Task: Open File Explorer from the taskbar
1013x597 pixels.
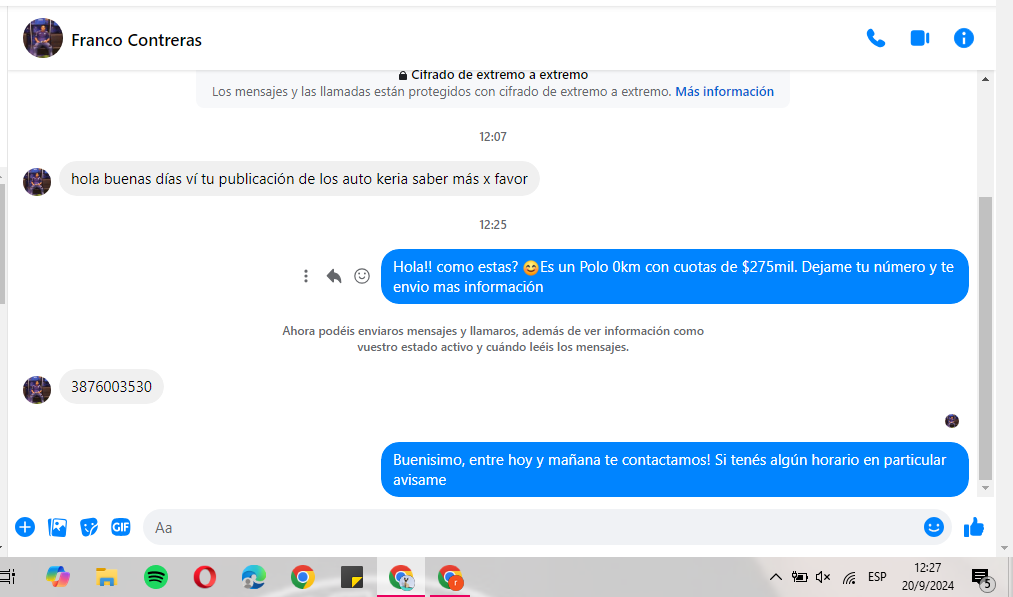Action: point(107,577)
